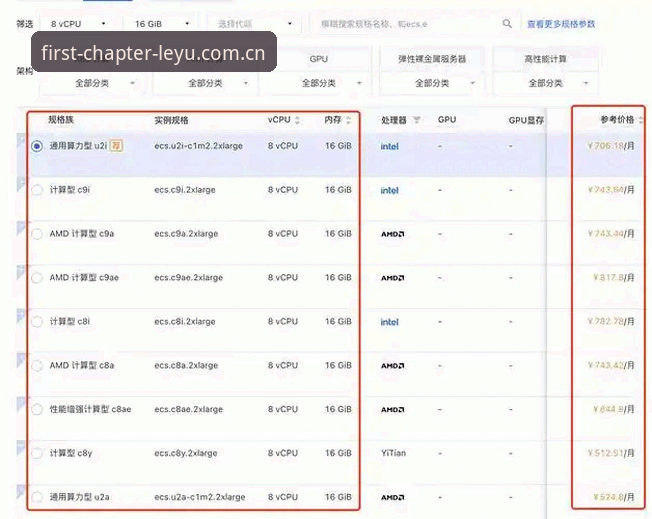Switch to the 高性能计算 tab
652x519 pixels.
tap(545, 59)
